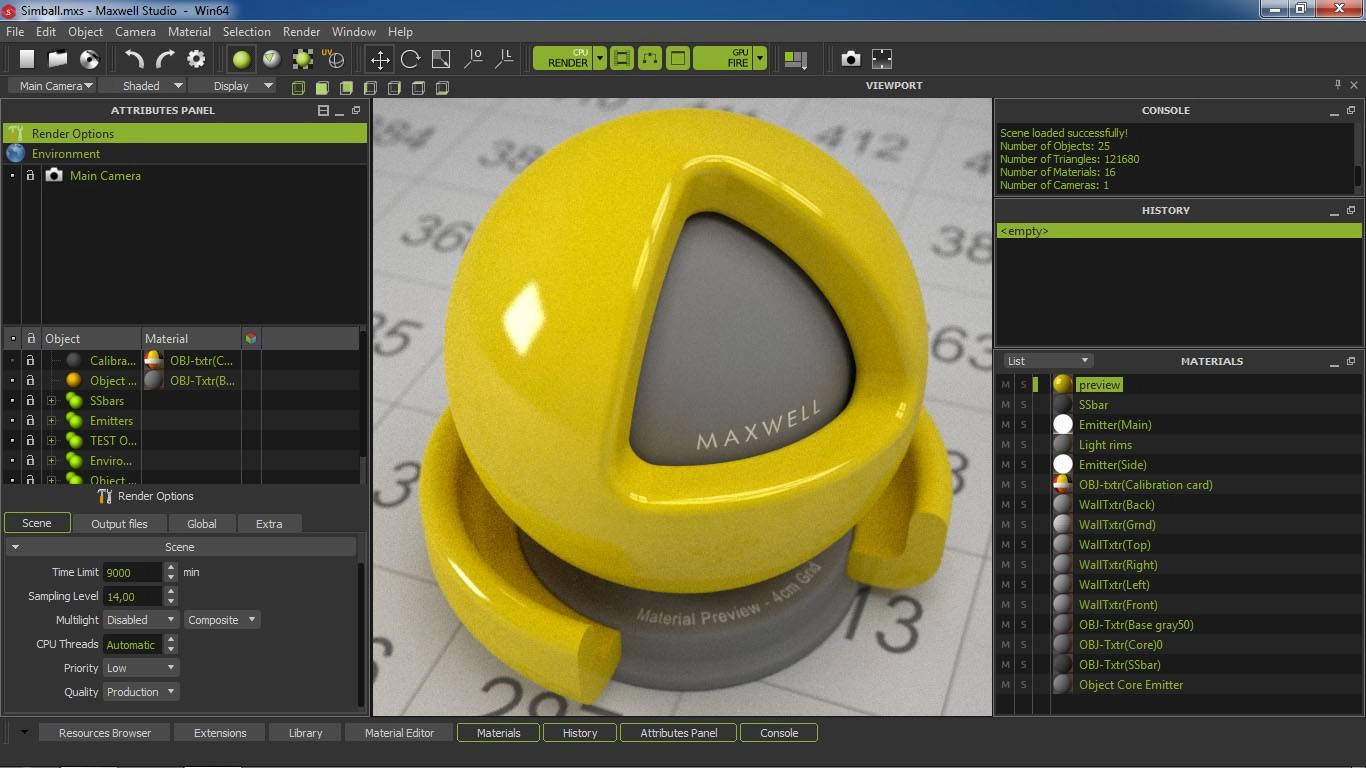Select the UV set selection icon
The height and width of the screenshot is (768, 1366).
coord(333,59)
